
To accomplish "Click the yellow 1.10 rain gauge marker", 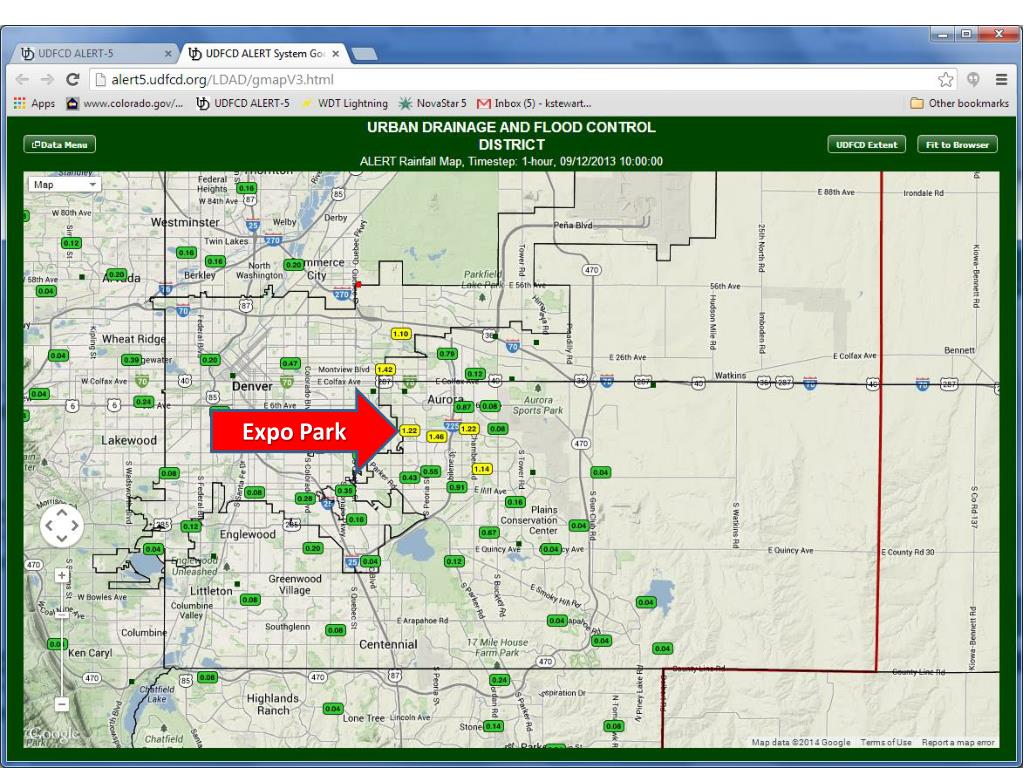I will coord(400,334).
